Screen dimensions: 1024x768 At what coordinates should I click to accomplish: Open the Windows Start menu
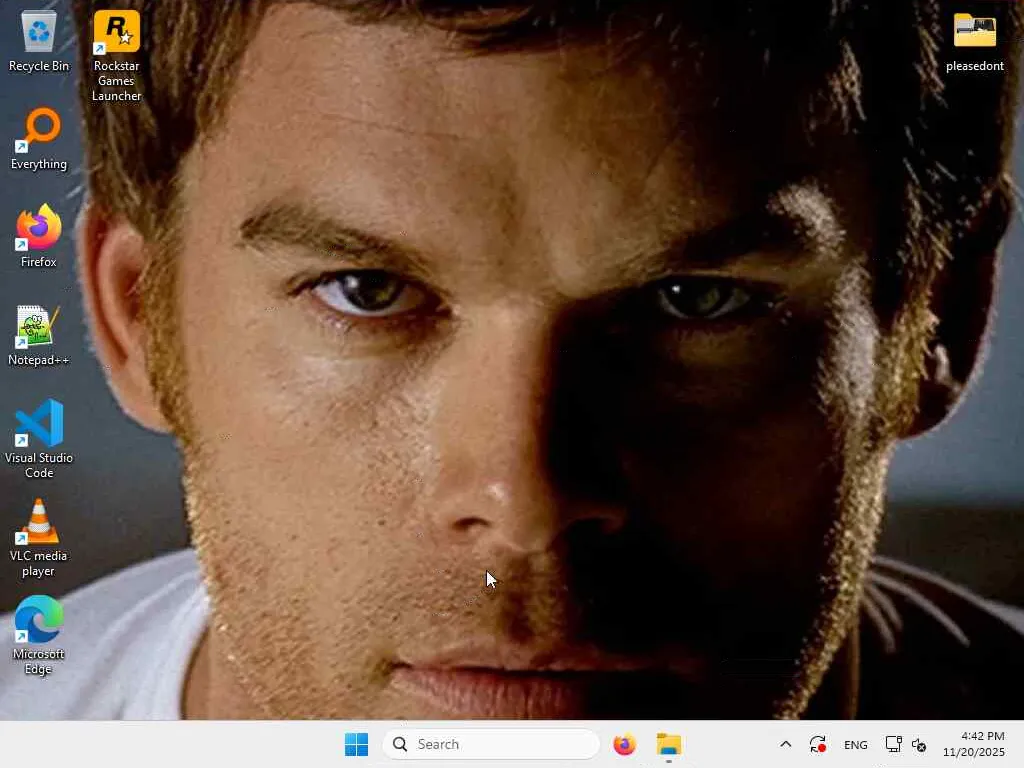[x=357, y=744]
